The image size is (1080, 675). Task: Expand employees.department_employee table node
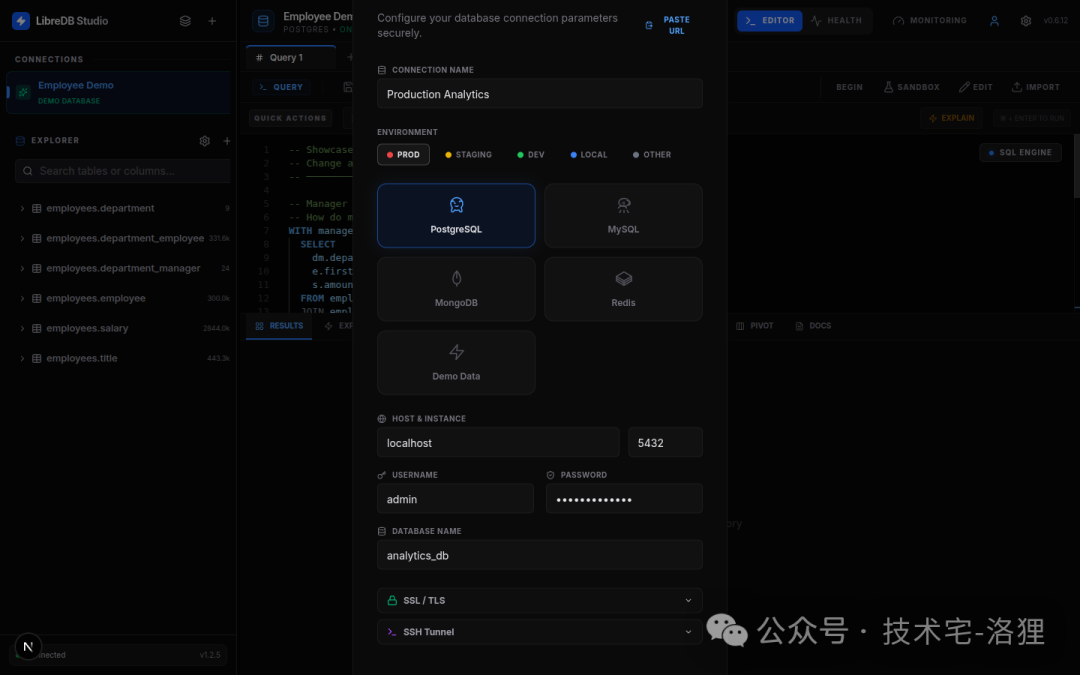coord(22,238)
